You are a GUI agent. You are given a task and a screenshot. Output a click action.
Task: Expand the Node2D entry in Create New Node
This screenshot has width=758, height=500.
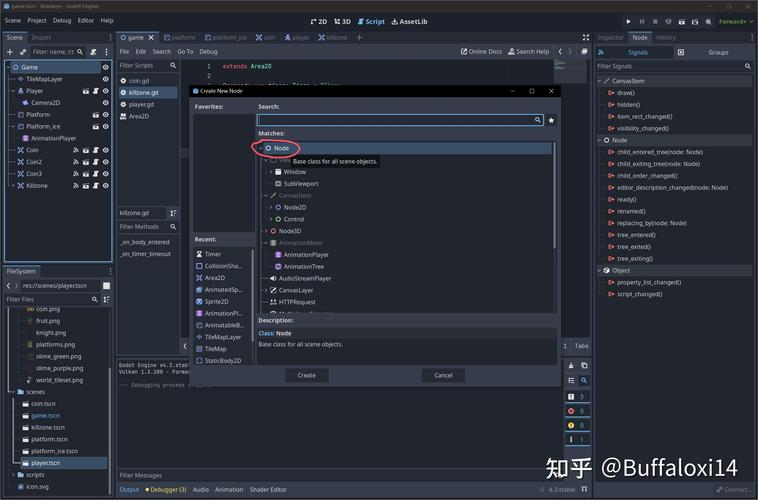271,207
